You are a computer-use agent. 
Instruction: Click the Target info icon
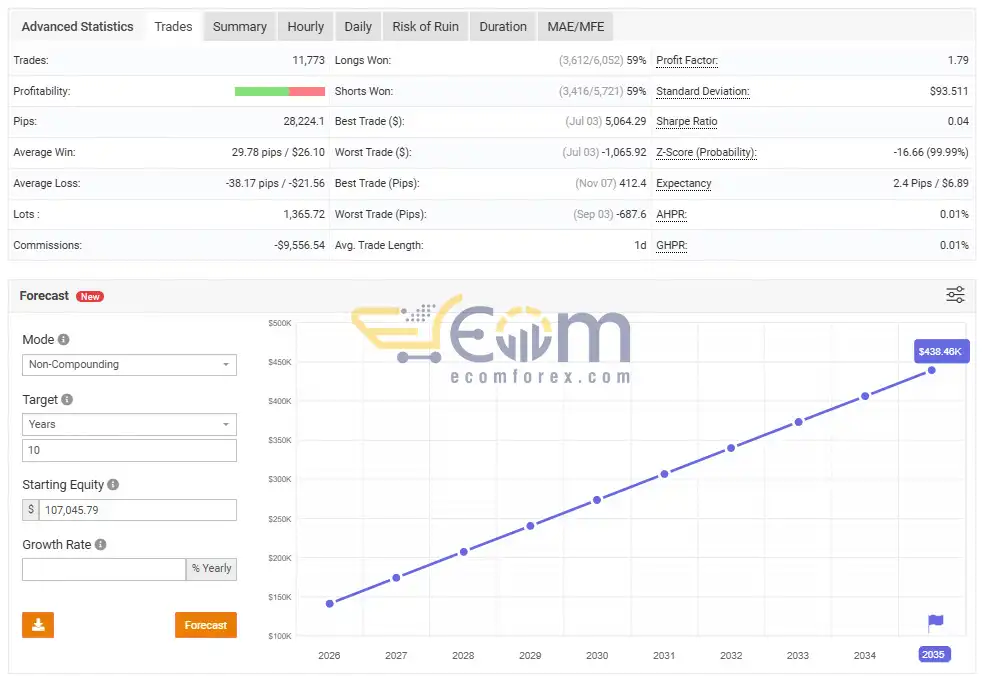(x=67, y=399)
